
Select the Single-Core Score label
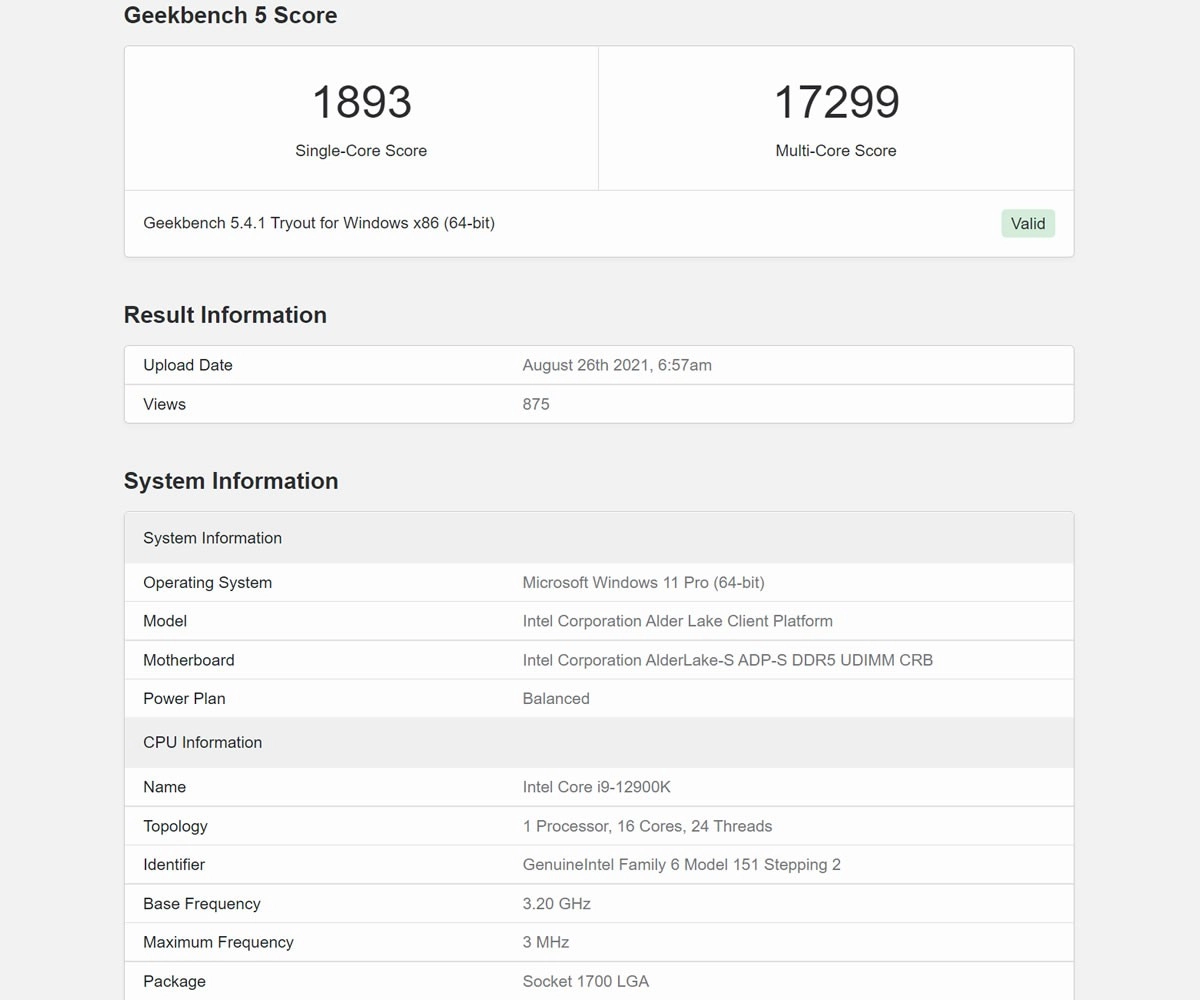click(x=361, y=151)
